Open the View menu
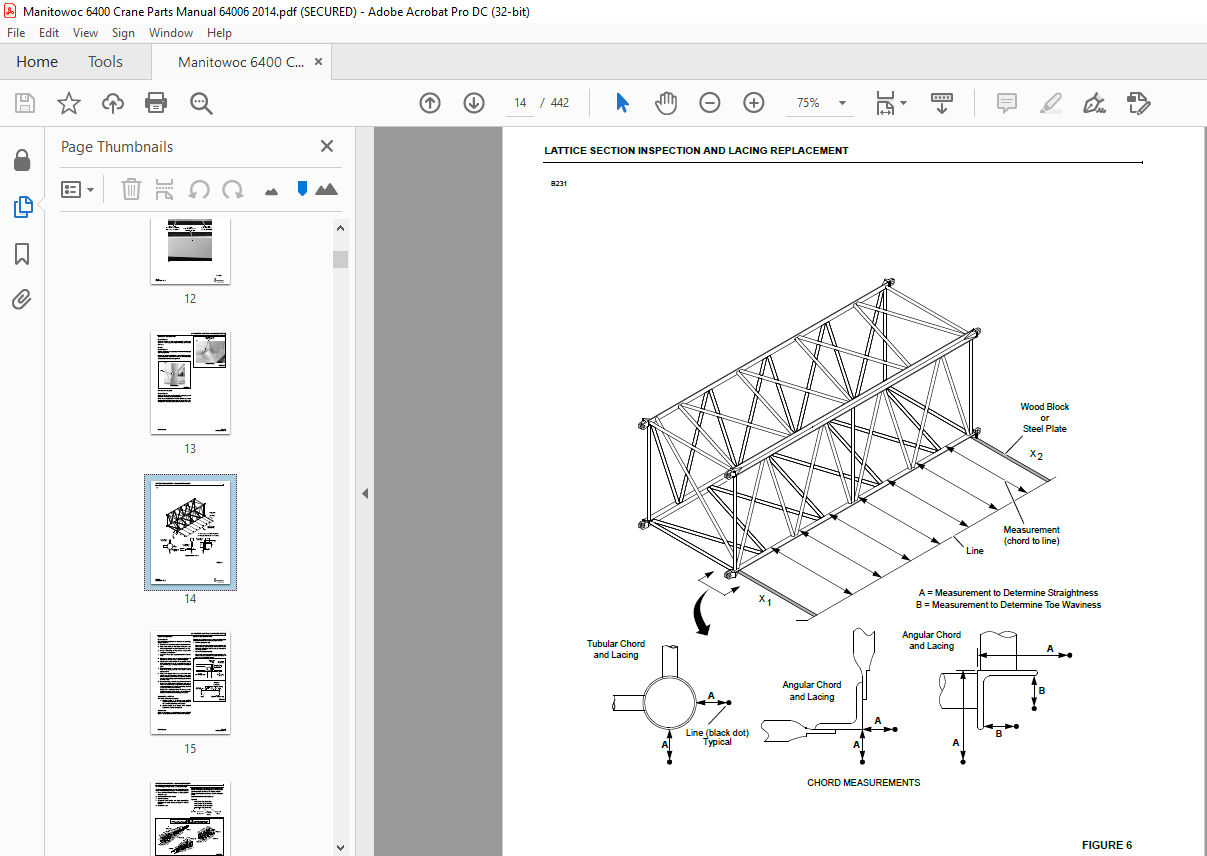1207x856 pixels. click(x=85, y=32)
